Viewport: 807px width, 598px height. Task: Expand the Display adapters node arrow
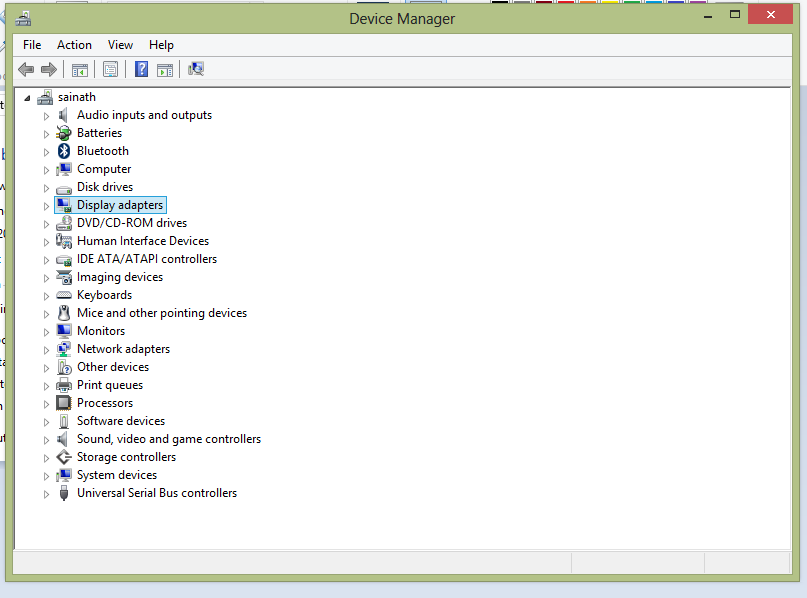tap(46, 206)
